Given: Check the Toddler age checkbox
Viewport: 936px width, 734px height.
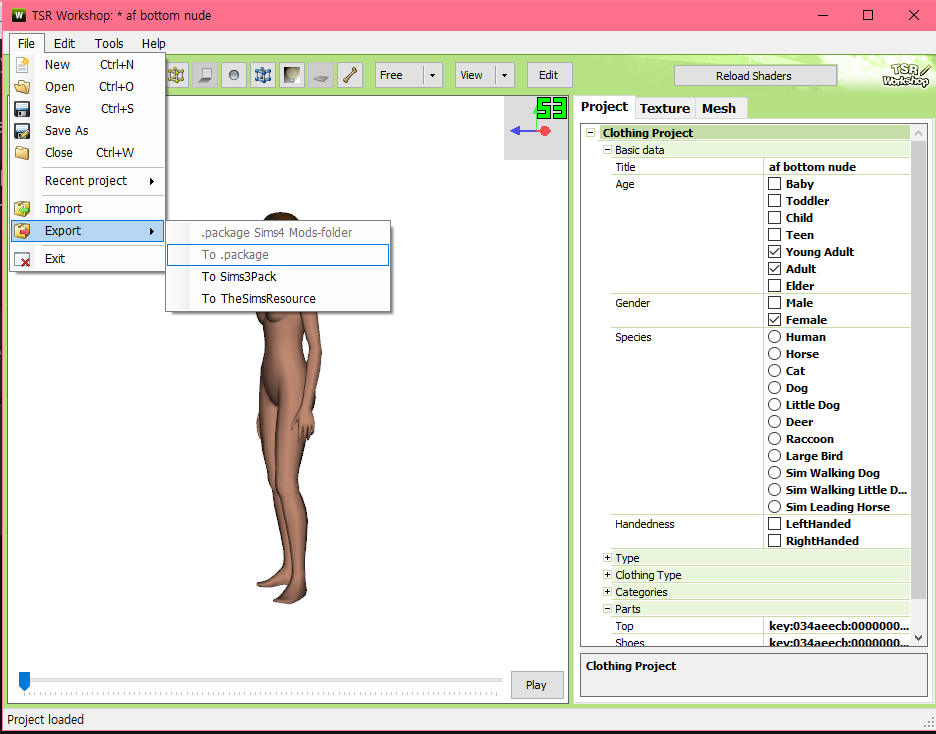Looking at the screenshot, I should pyautogui.click(x=774, y=201).
